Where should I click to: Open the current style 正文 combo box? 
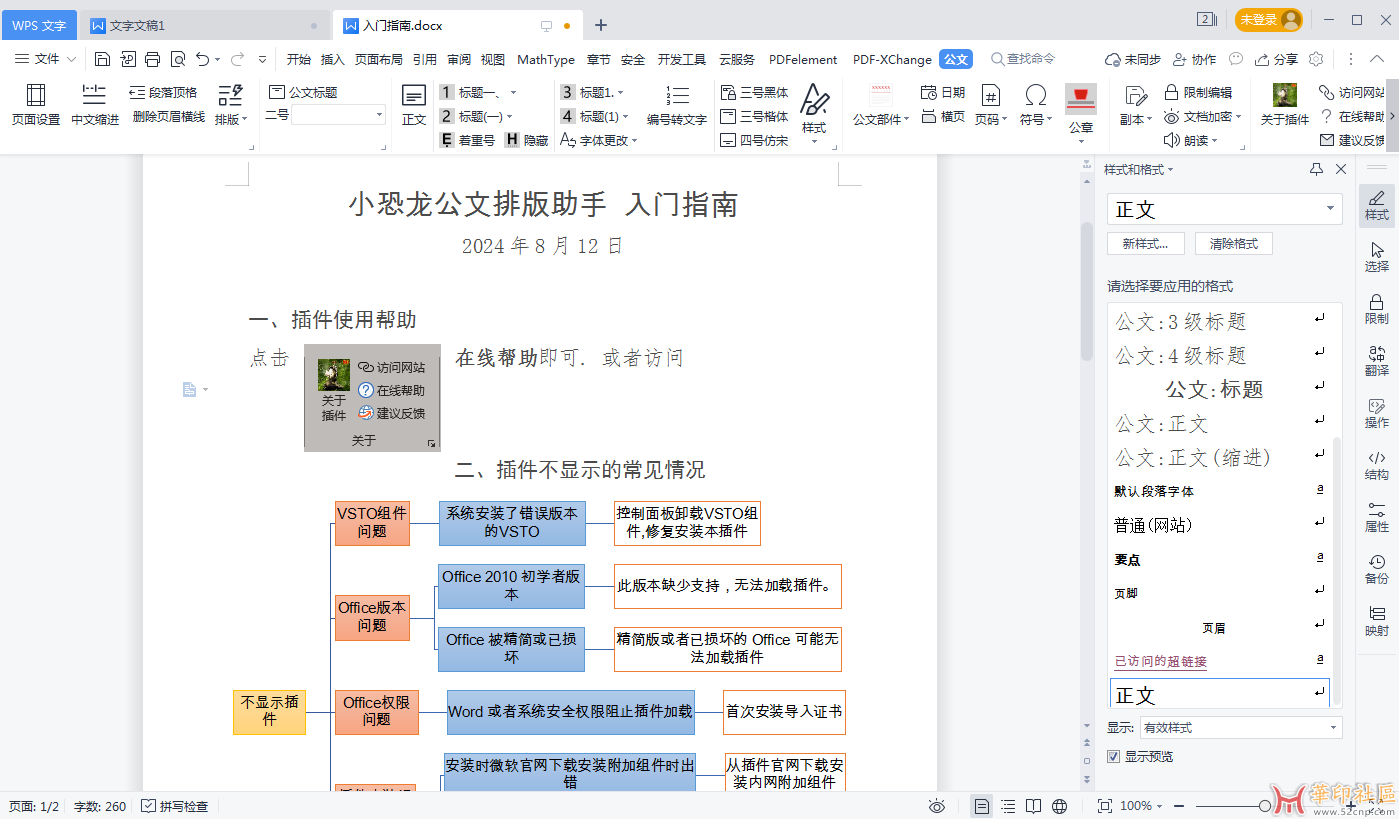1224,209
